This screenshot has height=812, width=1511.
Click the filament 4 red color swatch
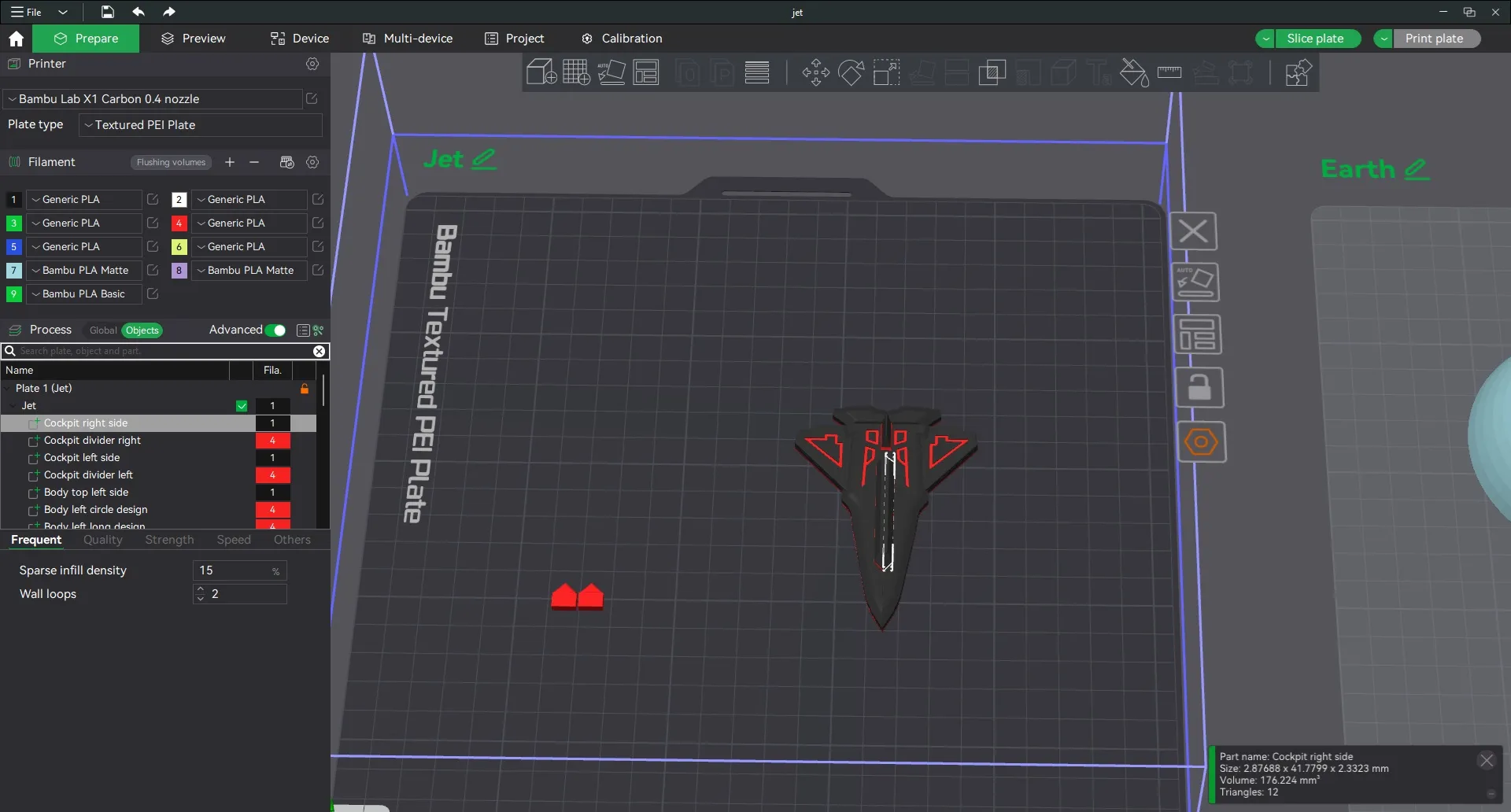point(179,223)
